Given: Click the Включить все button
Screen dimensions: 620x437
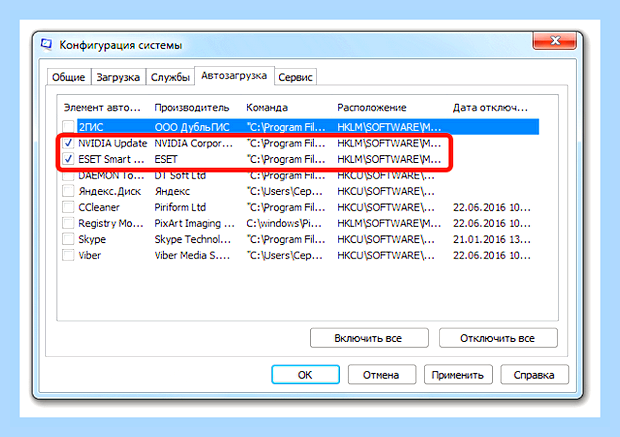Looking at the screenshot, I should coord(369,338).
